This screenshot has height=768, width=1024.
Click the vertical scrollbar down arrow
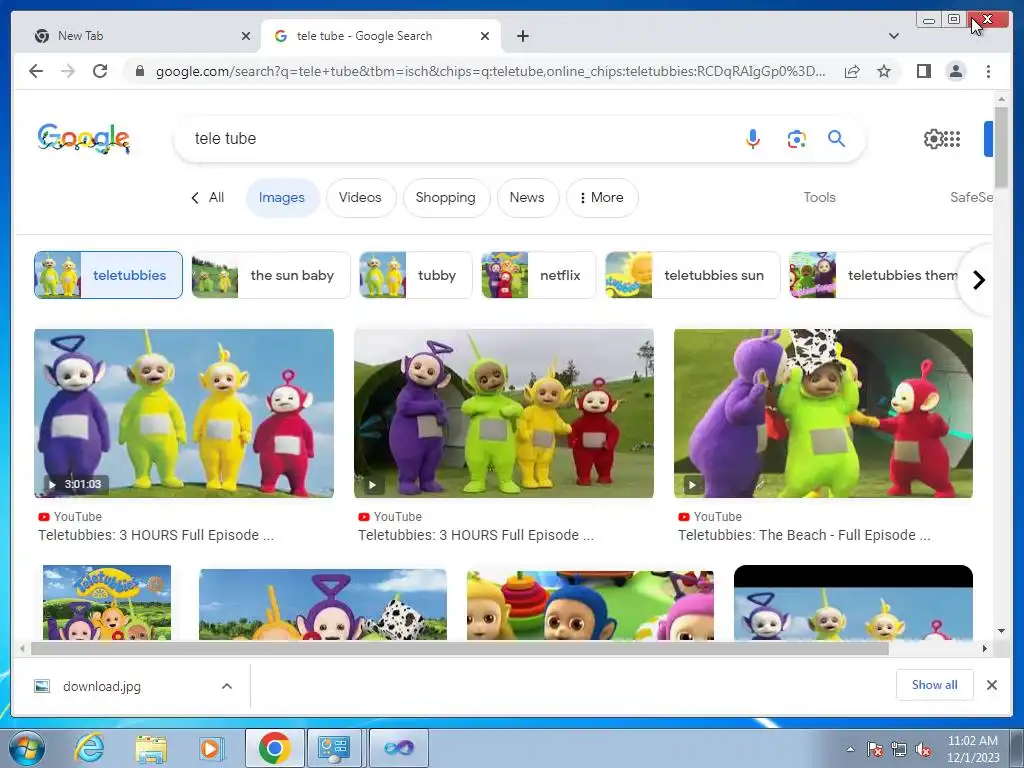(x=1001, y=631)
